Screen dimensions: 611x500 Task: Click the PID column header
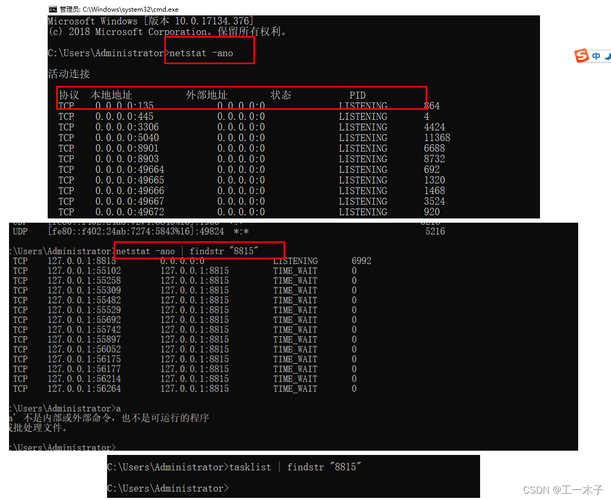click(358, 95)
